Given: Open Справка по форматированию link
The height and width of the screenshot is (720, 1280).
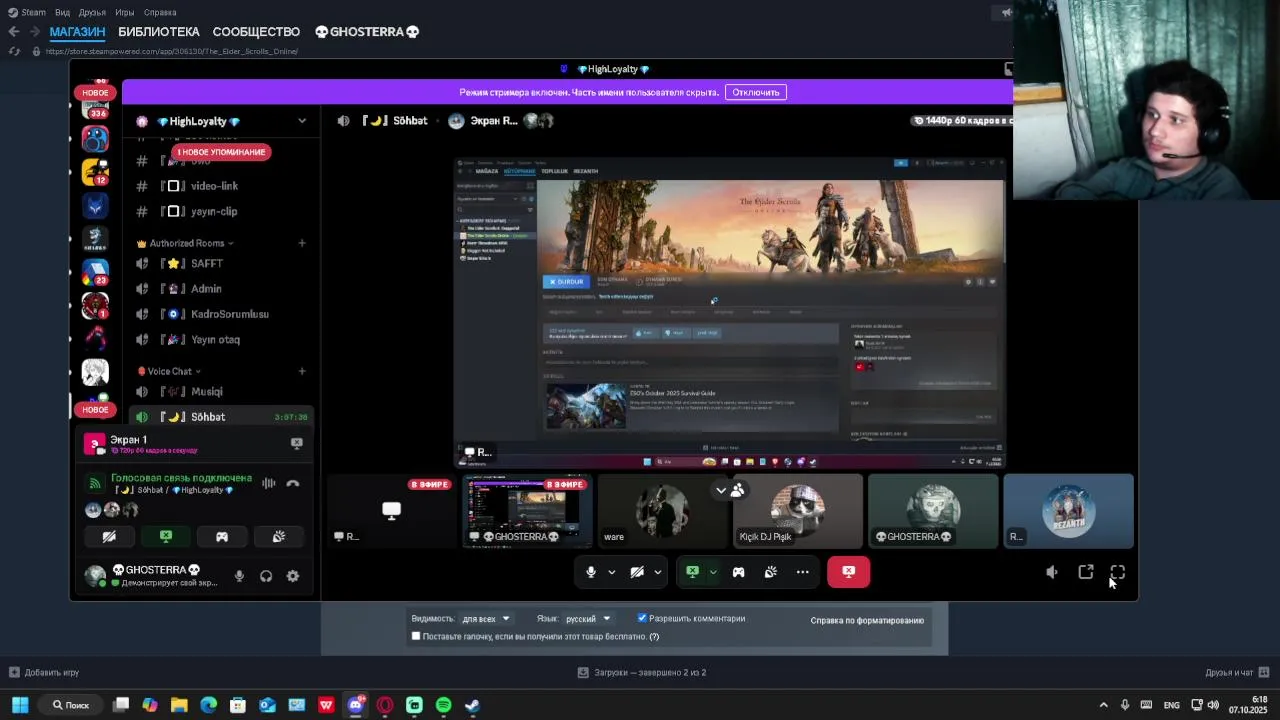Looking at the screenshot, I should pyautogui.click(x=867, y=620).
